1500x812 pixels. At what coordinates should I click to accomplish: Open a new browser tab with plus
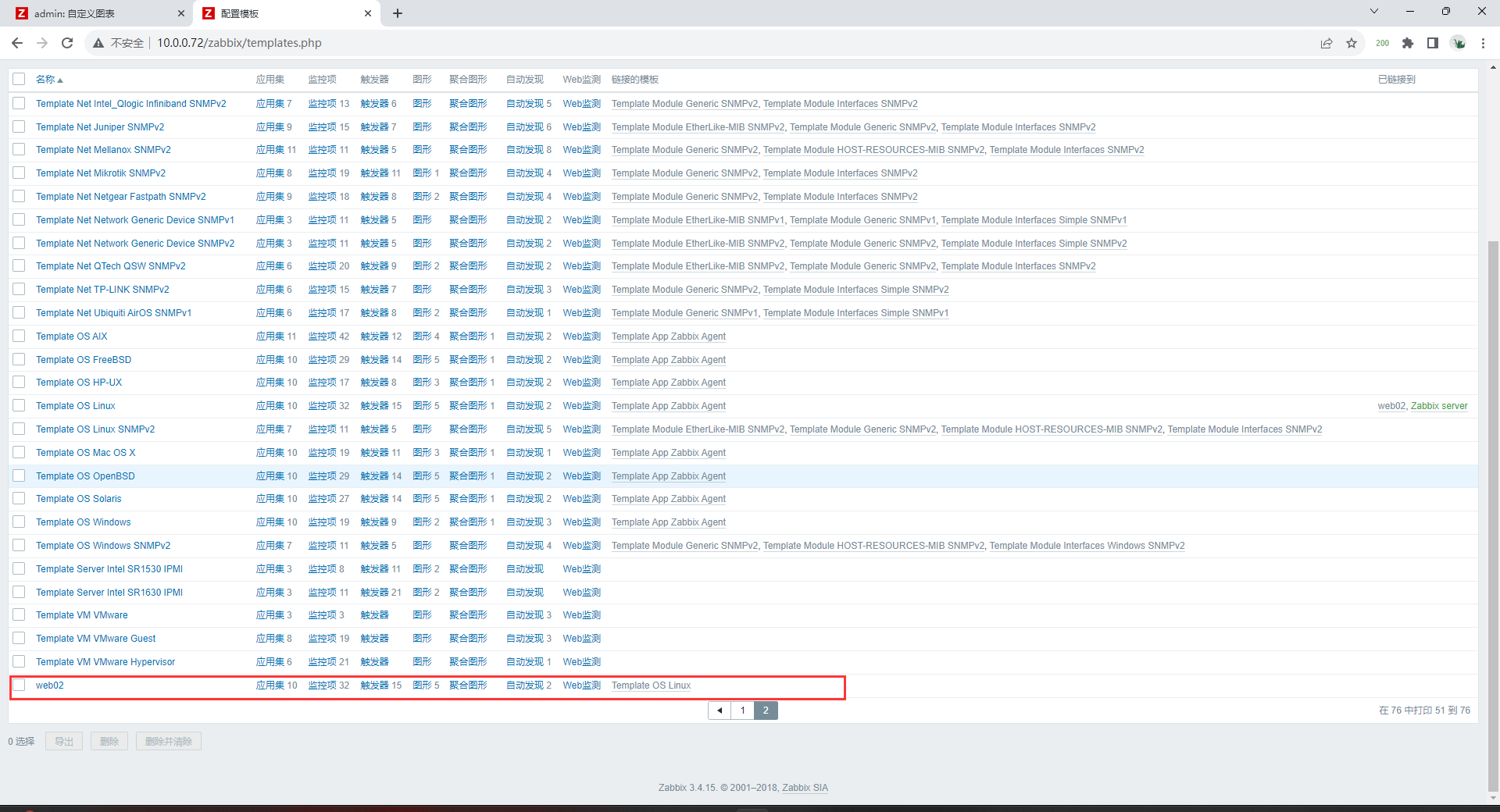[x=398, y=13]
